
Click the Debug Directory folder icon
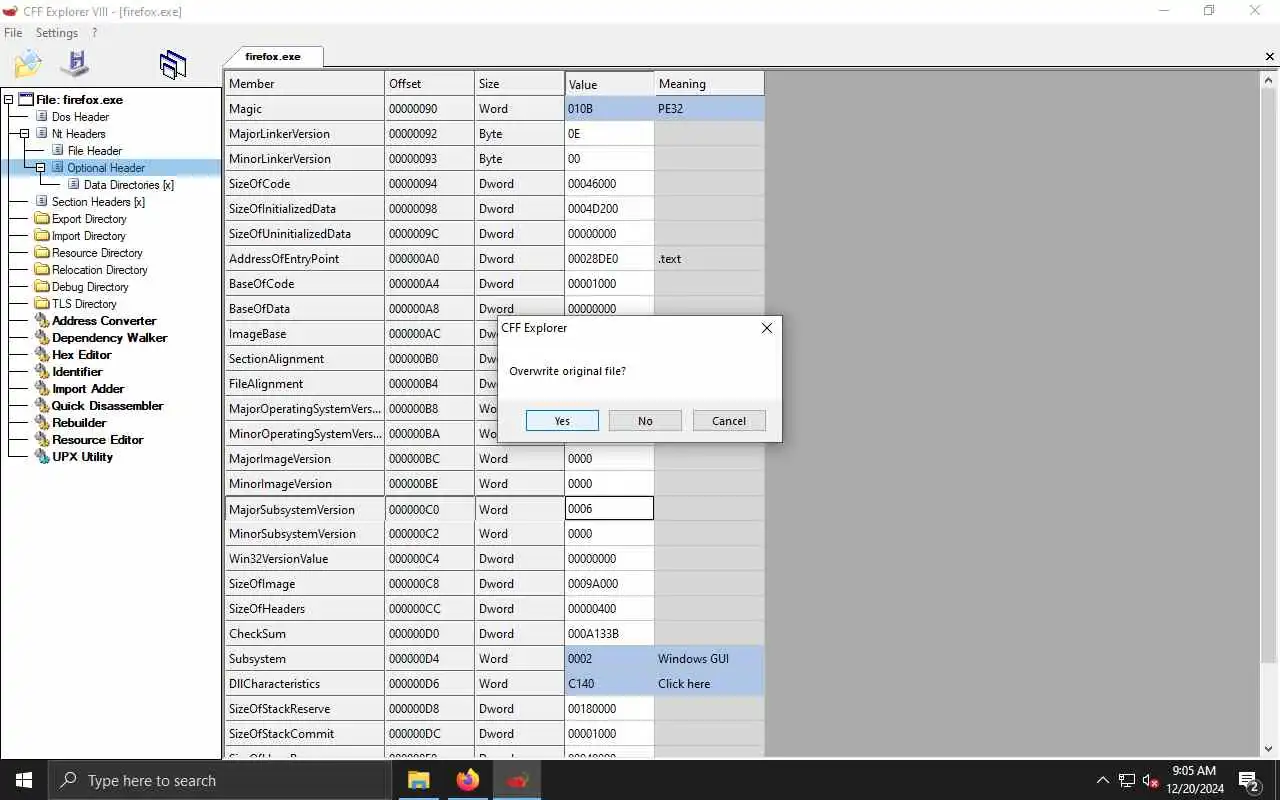[x=42, y=286]
